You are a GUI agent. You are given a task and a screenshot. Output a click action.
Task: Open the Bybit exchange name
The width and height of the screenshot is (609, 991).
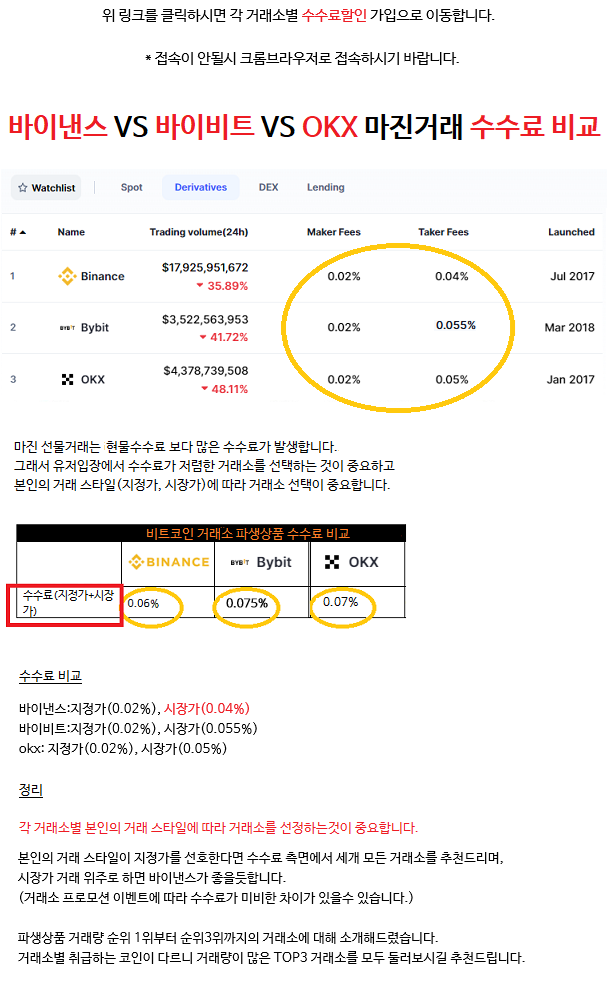coord(95,327)
